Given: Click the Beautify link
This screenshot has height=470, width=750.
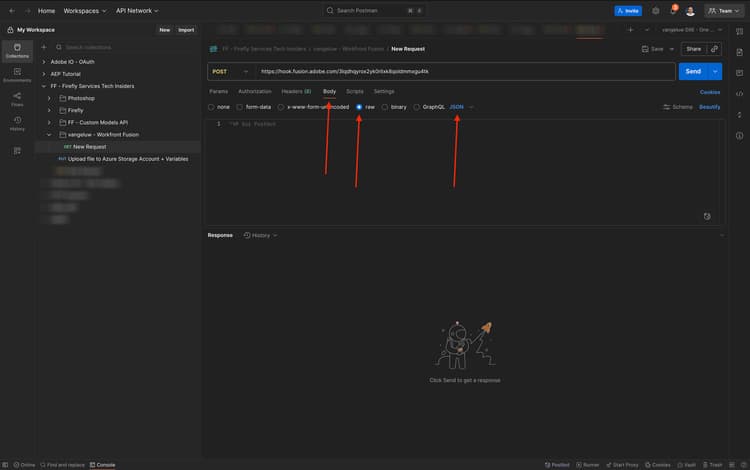Looking at the screenshot, I should tap(710, 107).
